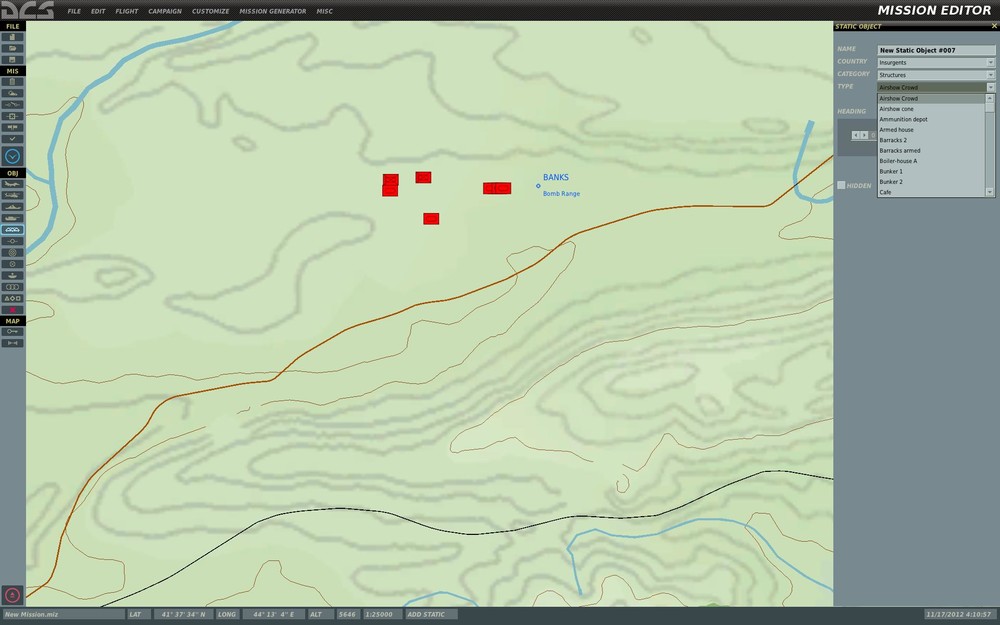Collapse the TYPE dropdown arrow

[990, 87]
